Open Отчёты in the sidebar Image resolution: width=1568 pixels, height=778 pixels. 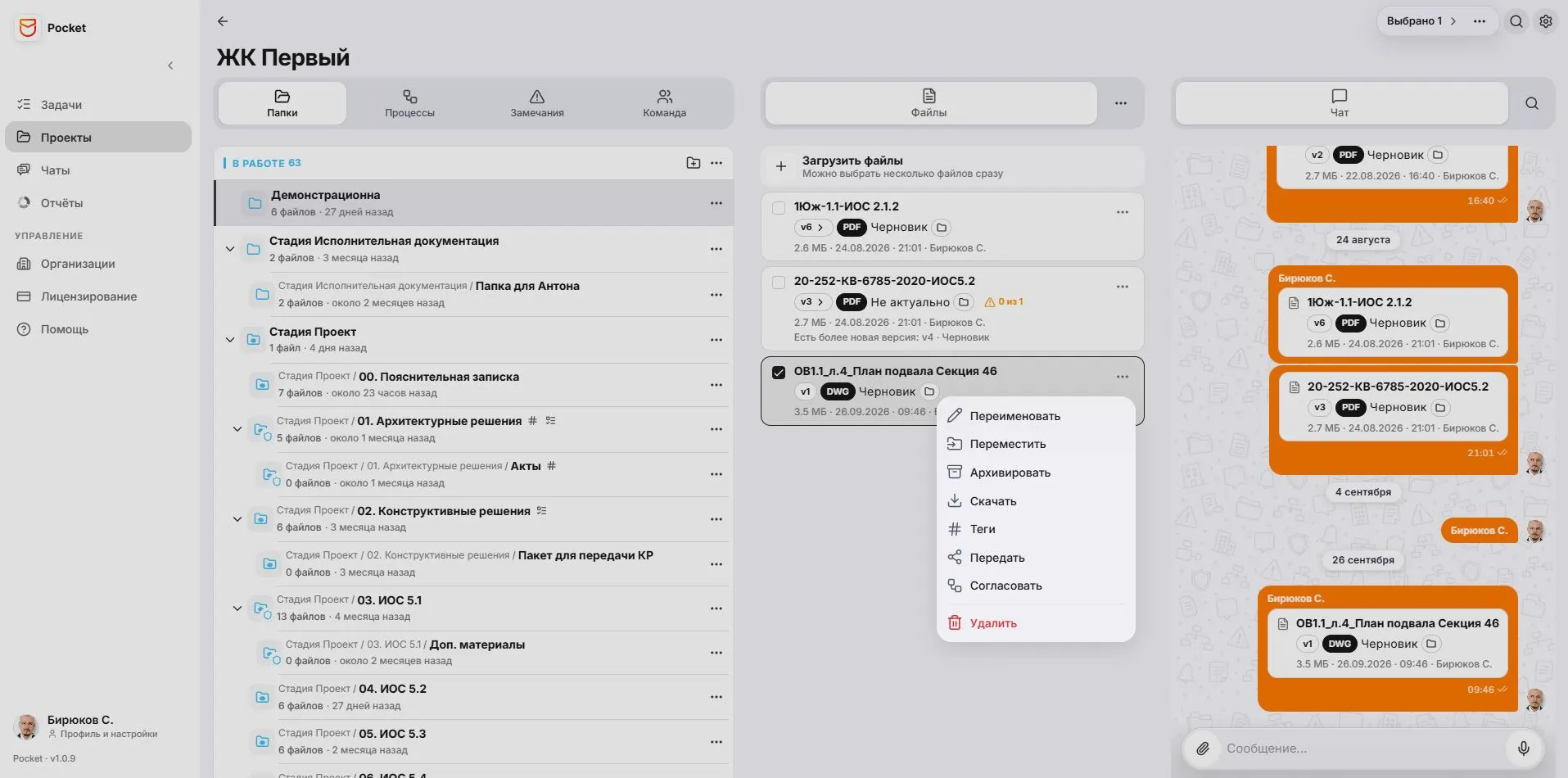point(98,203)
